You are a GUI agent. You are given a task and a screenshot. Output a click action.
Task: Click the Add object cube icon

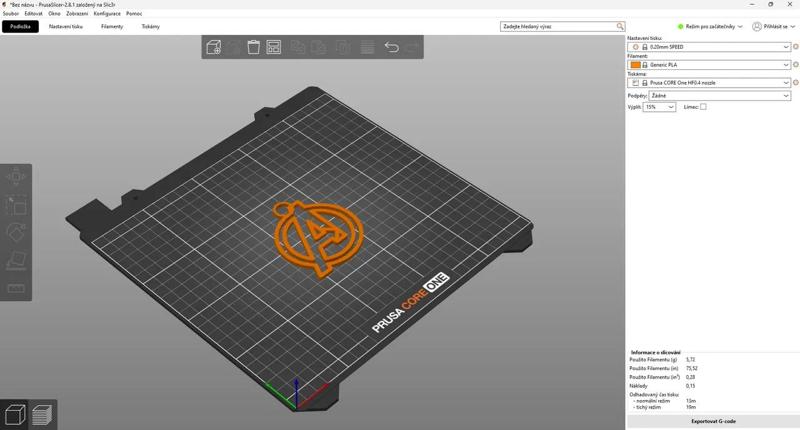213,47
